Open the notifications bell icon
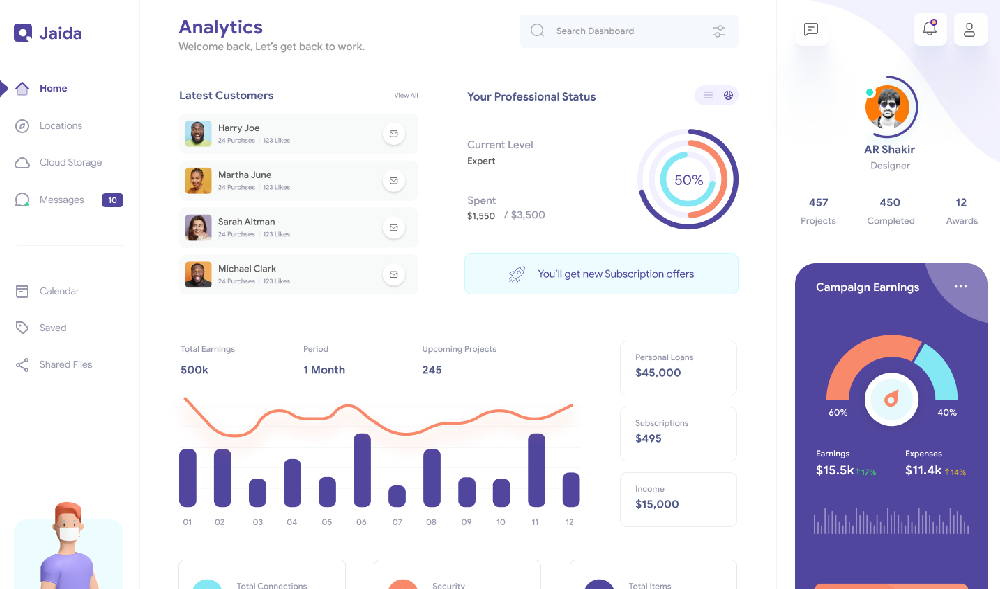 point(929,29)
